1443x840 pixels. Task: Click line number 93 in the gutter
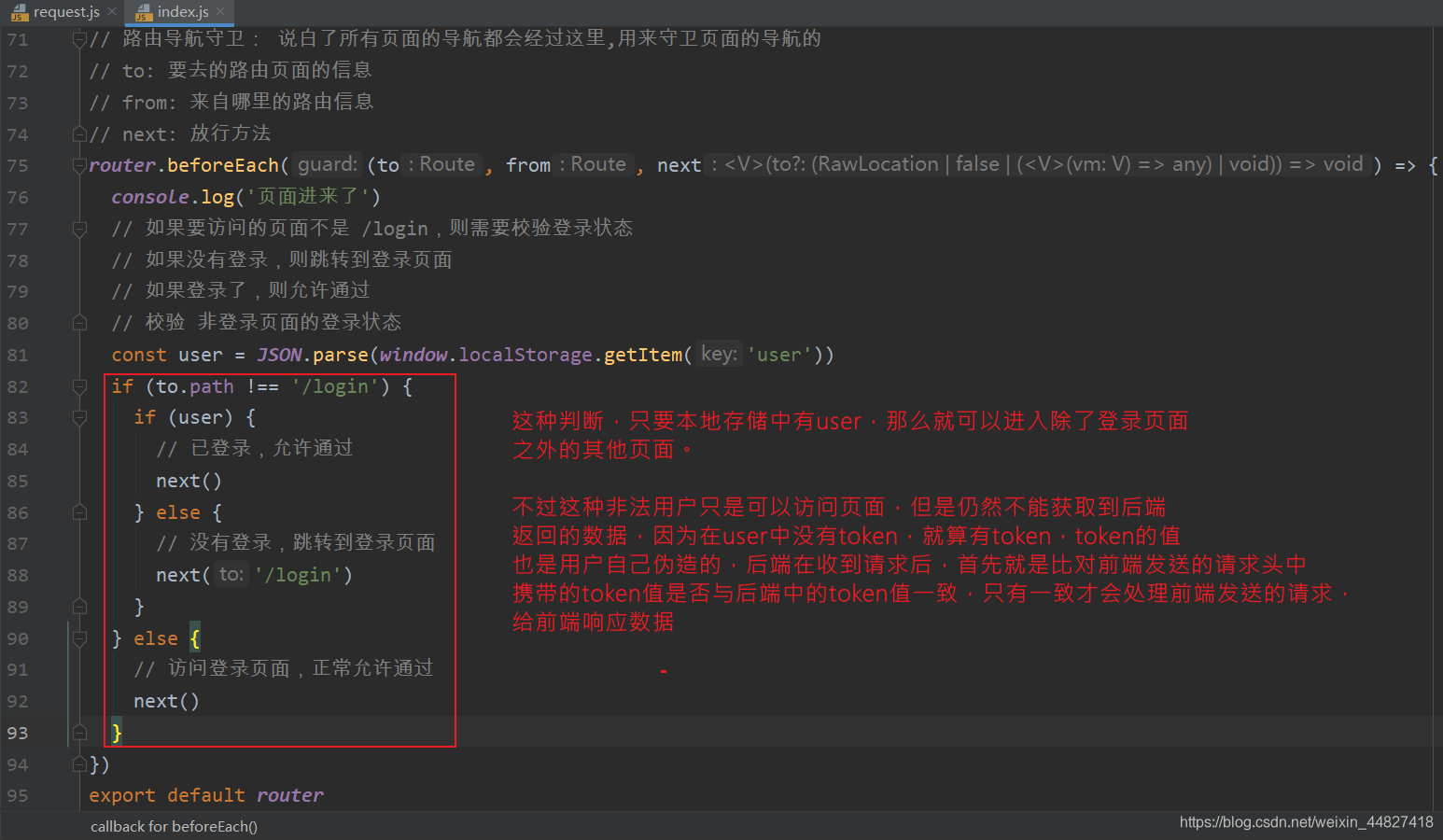coord(18,733)
